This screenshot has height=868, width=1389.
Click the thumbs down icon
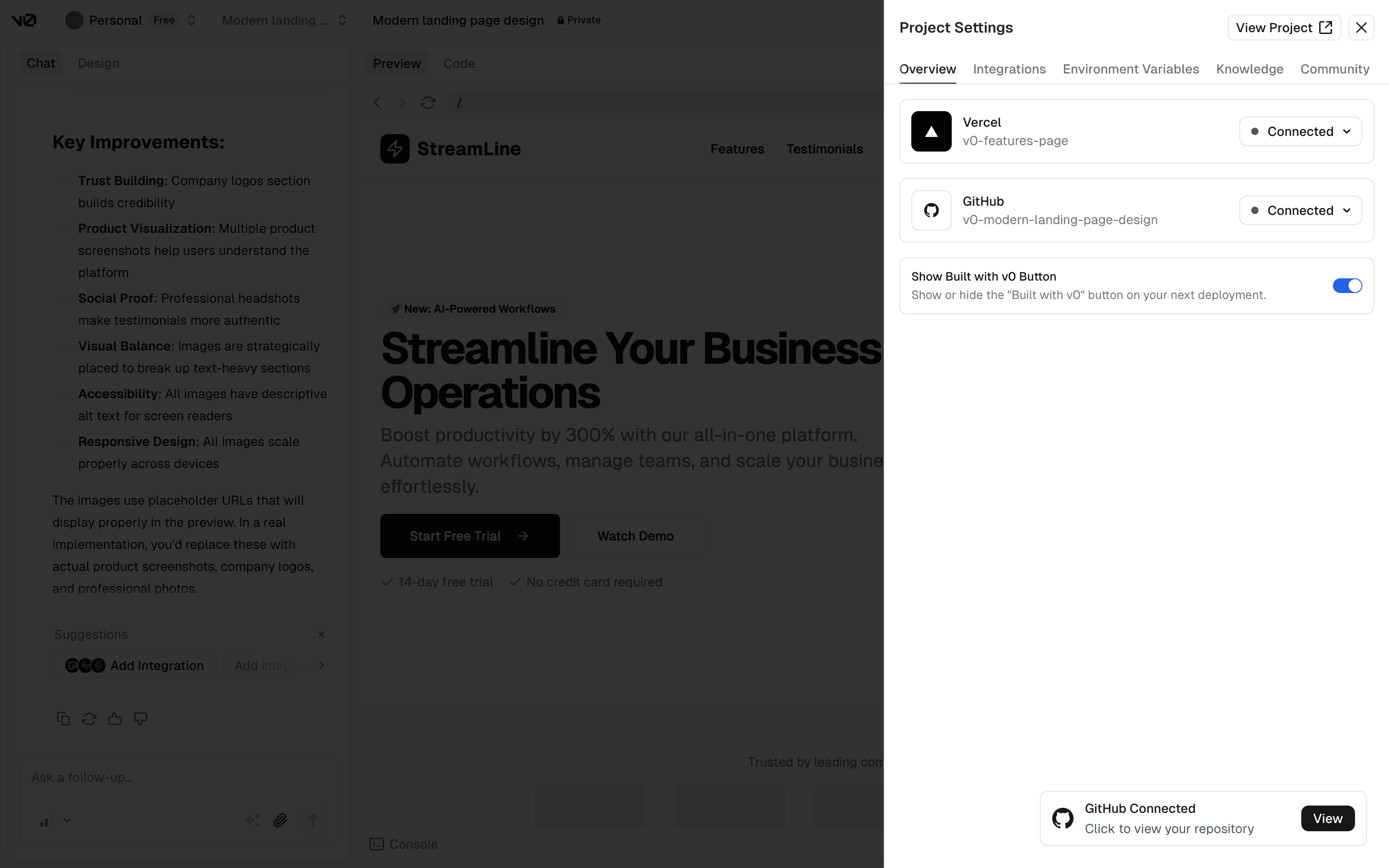(x=141, y=718)
